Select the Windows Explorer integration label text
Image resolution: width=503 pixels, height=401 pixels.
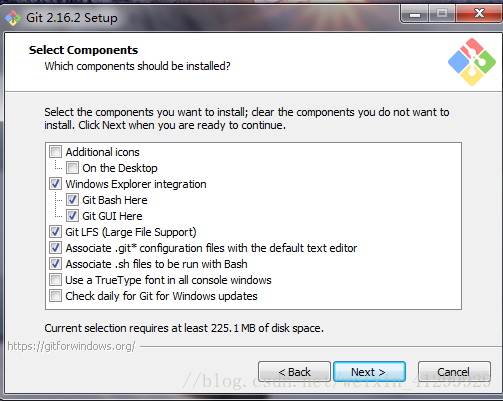pyautogui.click(x=136, y=184)
